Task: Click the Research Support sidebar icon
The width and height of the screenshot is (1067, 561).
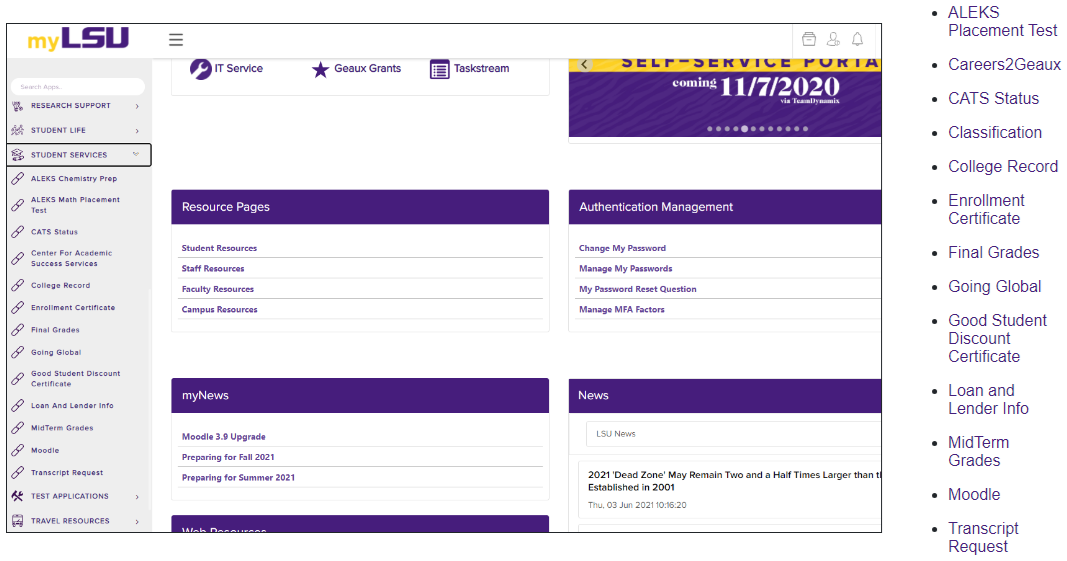Action: [18, 106]
